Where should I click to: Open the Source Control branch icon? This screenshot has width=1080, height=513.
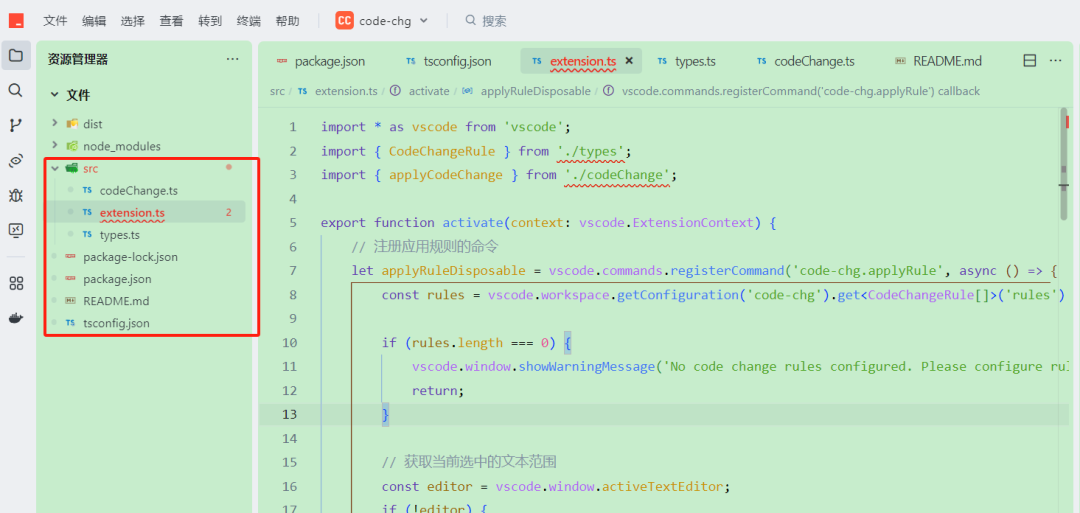16,125
